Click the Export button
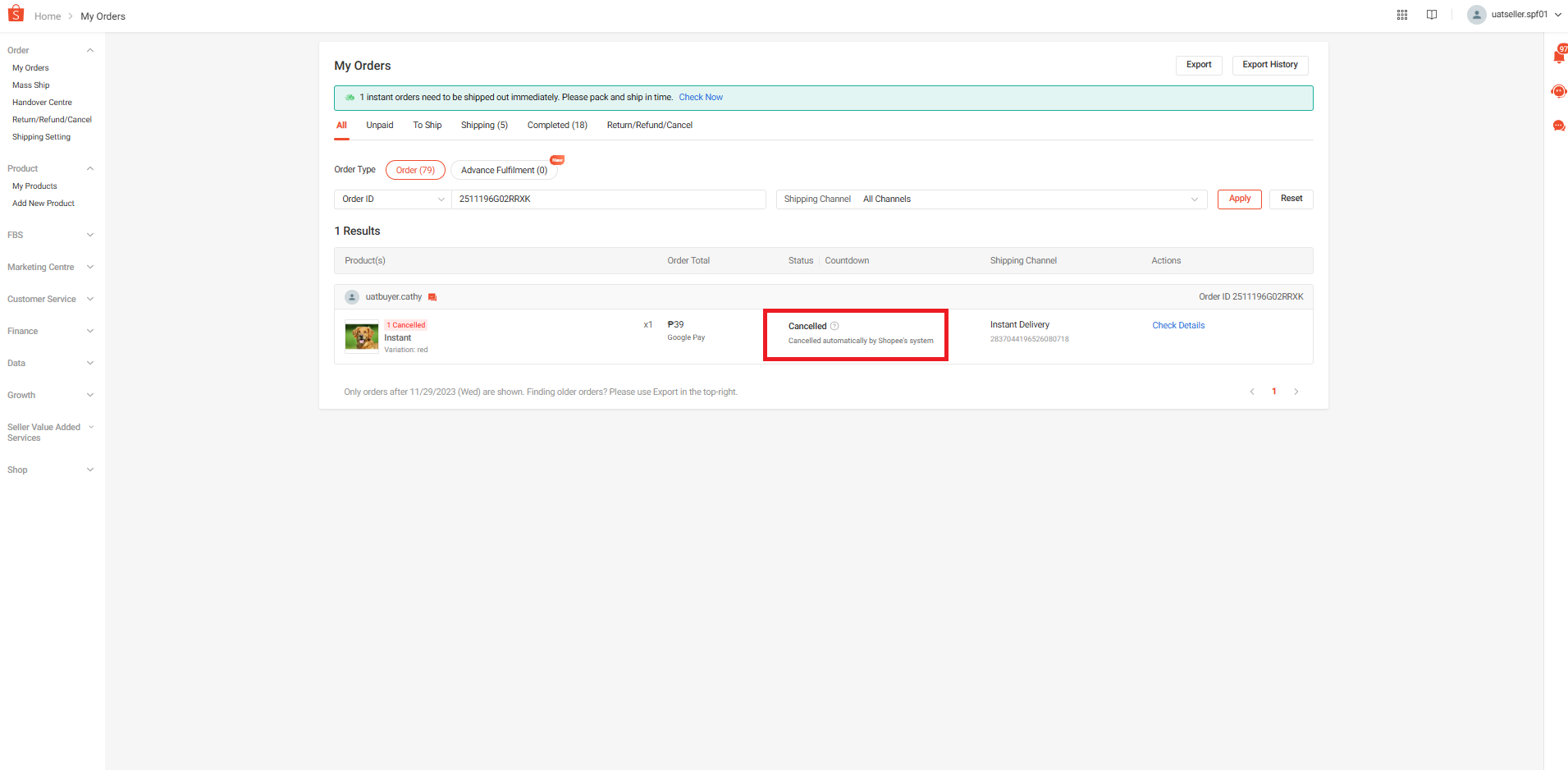 (1199, 65)
